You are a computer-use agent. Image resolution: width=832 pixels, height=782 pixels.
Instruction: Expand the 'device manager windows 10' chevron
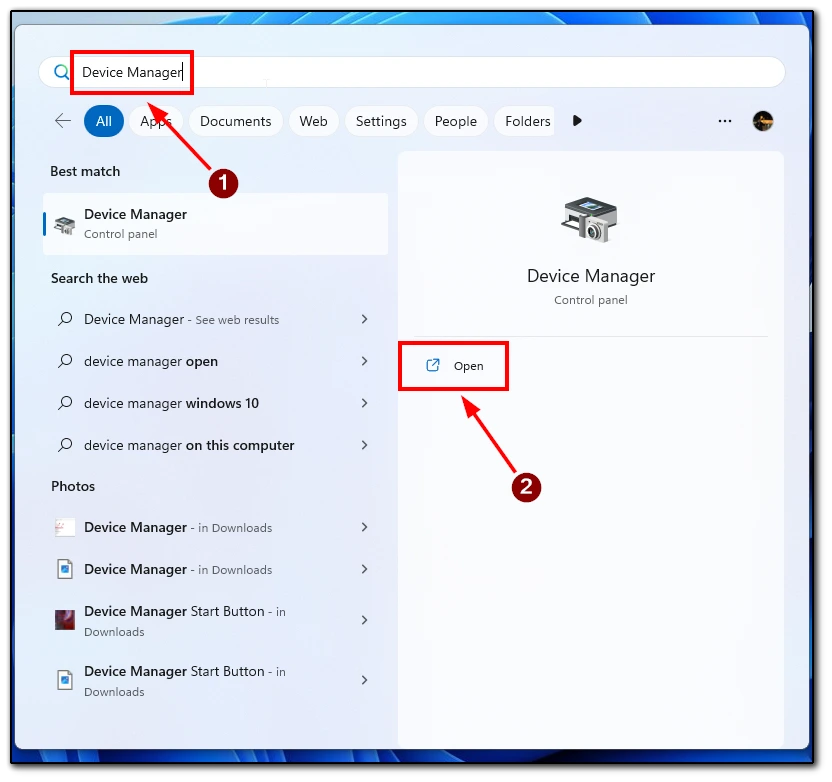[365, 403]
